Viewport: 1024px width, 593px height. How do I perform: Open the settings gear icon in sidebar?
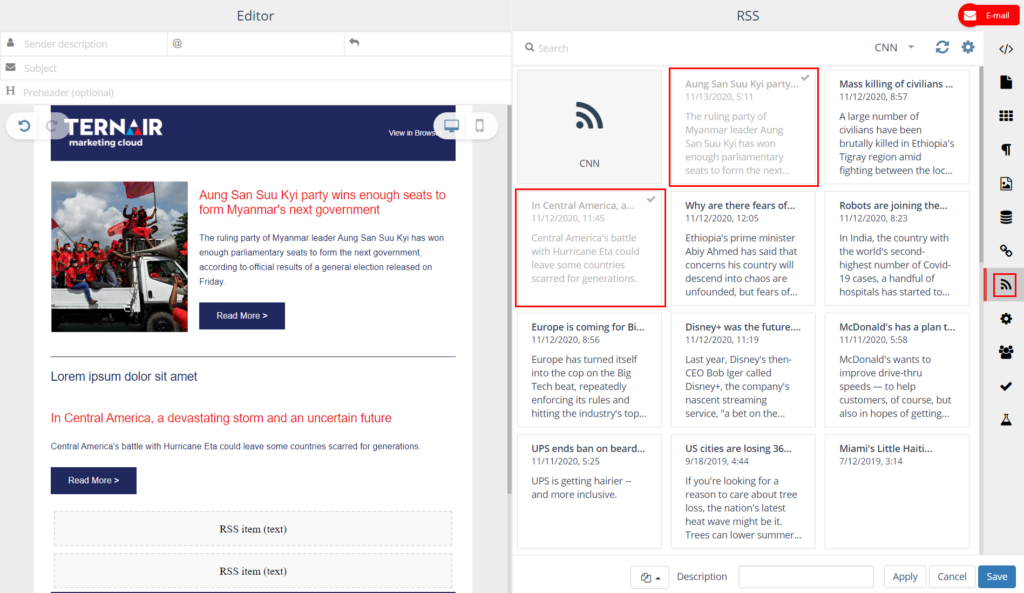[1006, 319]
